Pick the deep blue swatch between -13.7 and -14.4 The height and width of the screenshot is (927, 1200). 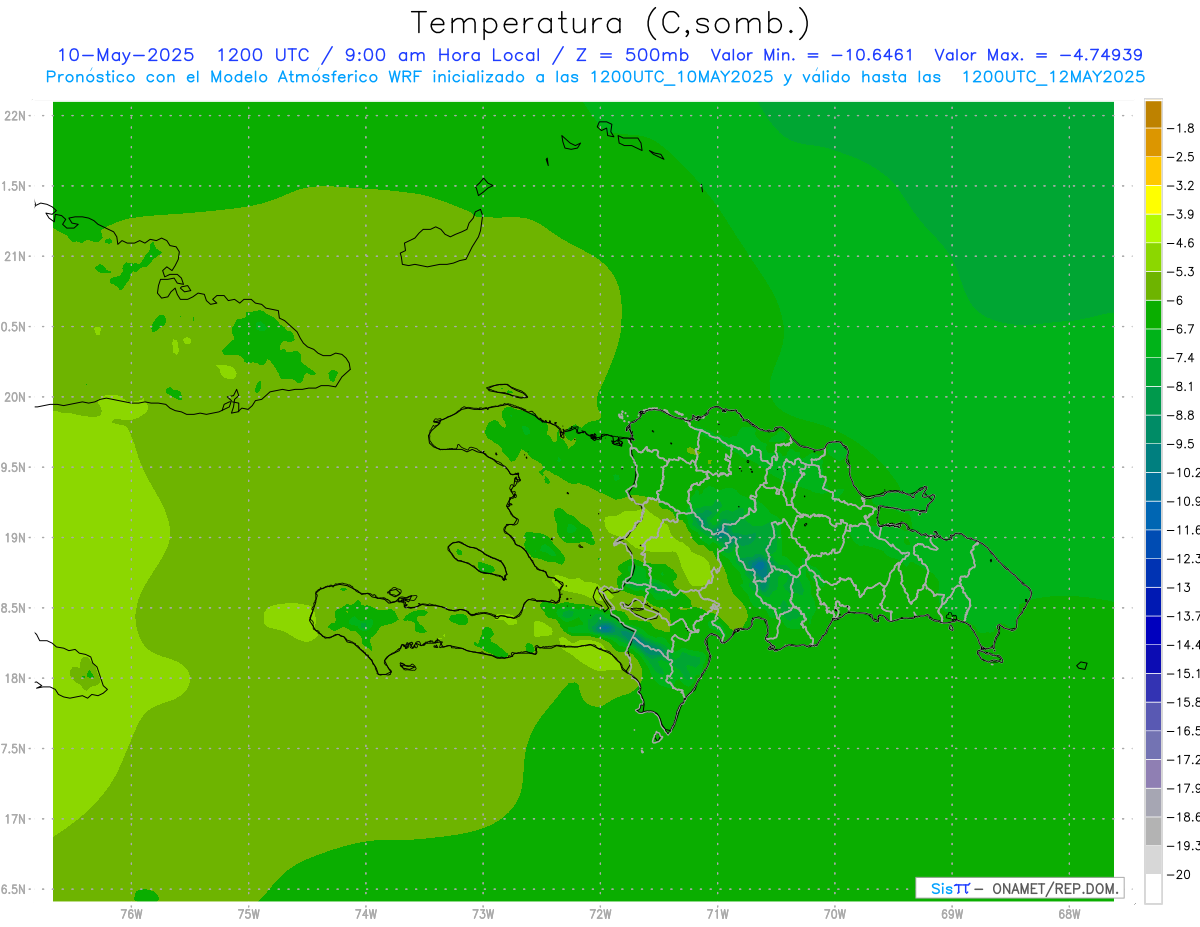click(x=1153, y=630)
